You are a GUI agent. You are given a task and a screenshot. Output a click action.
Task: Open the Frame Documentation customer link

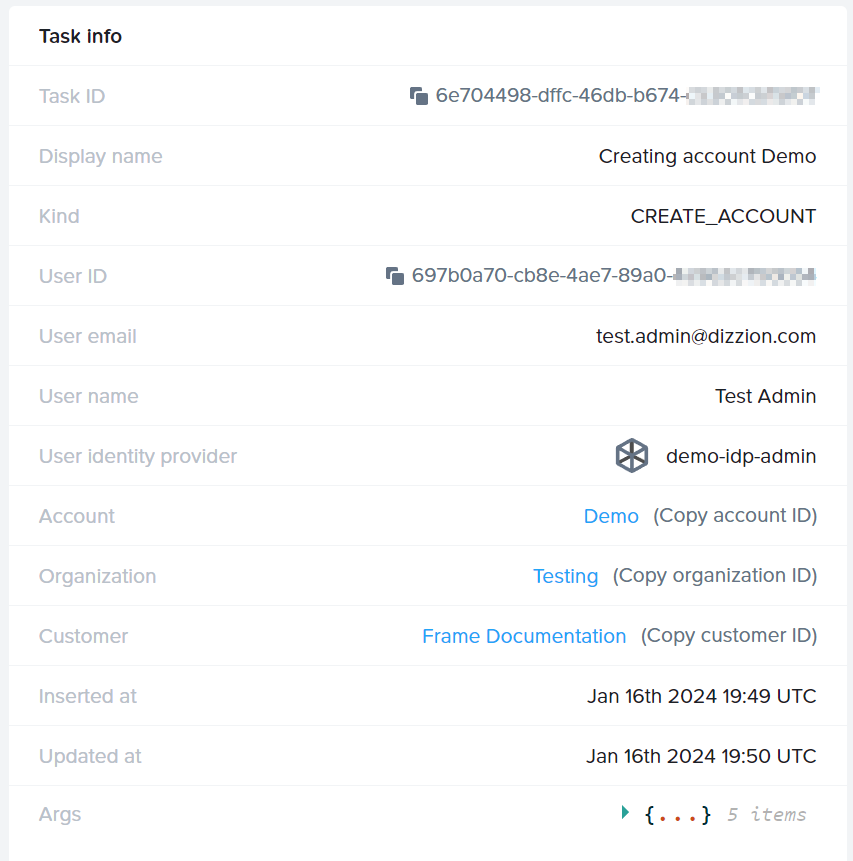524,635
